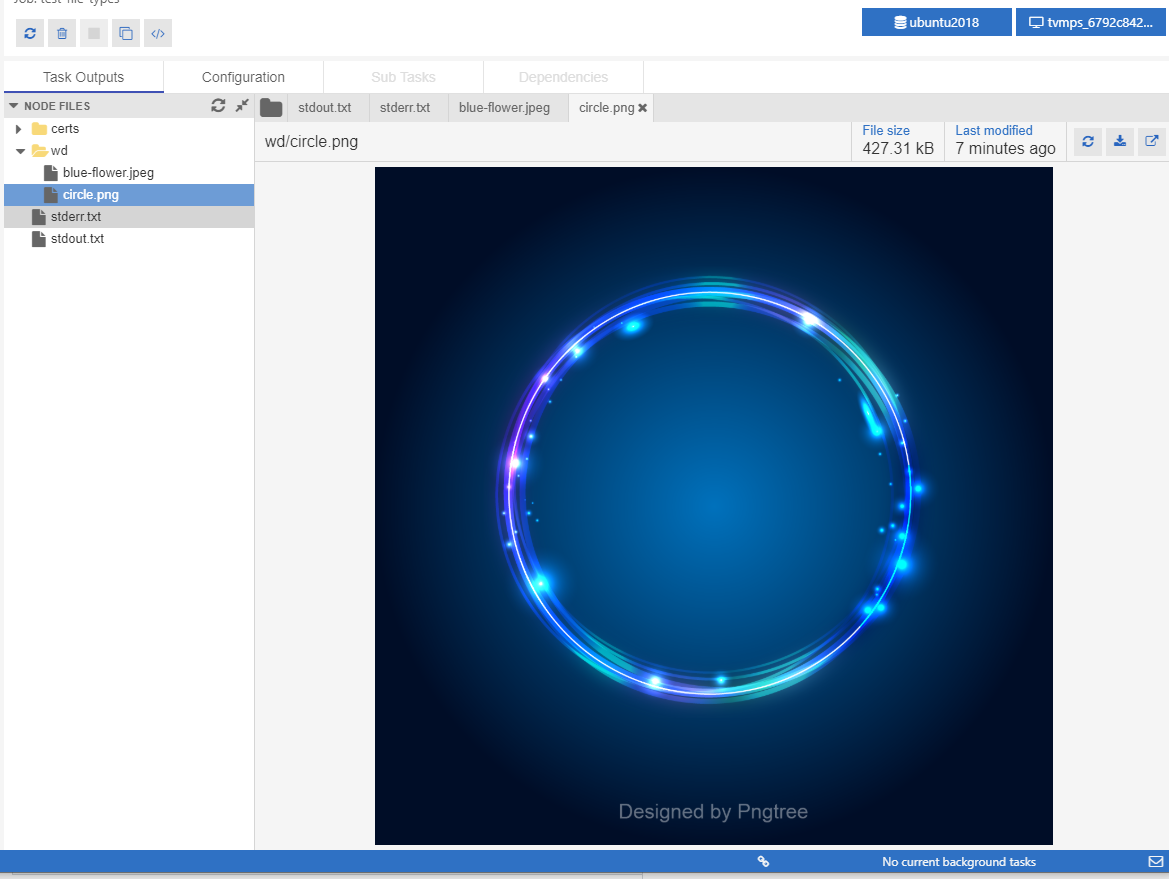Select the circle.png file tab
Image resolution: width=1169 pixels, height=879 pixels.
coord(606,107)
